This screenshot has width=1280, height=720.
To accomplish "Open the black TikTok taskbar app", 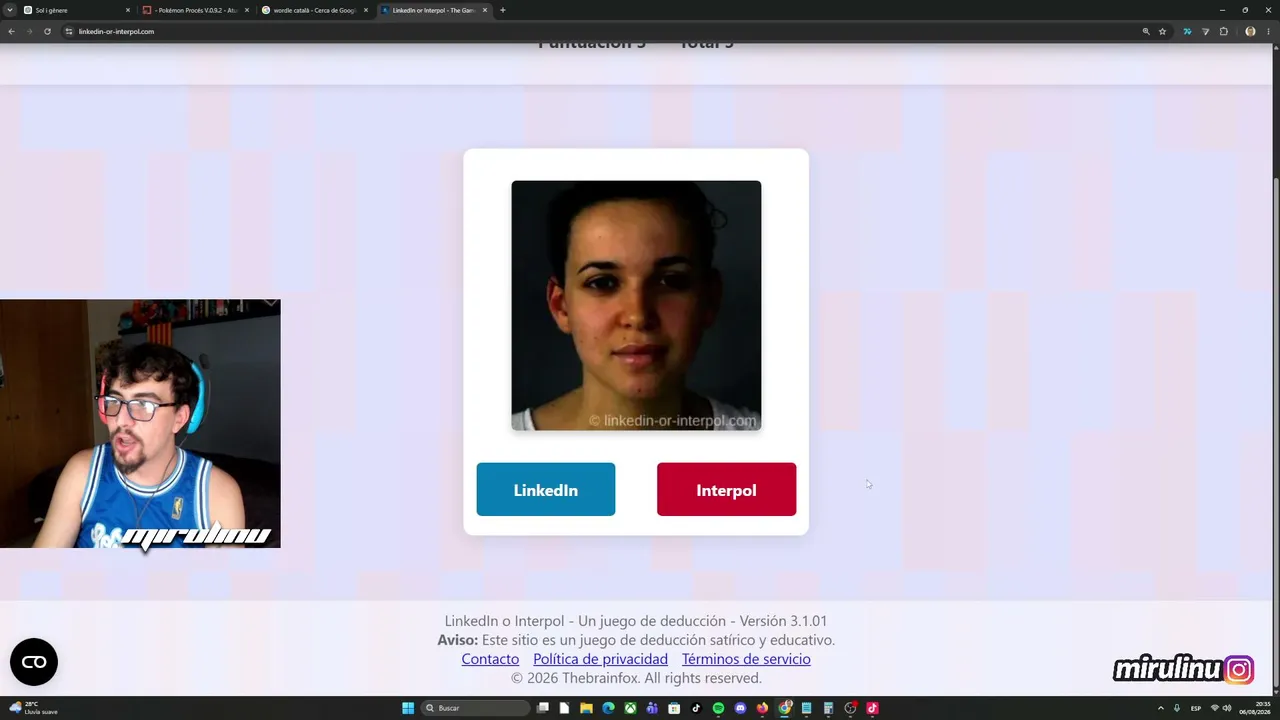I will 696,708.
